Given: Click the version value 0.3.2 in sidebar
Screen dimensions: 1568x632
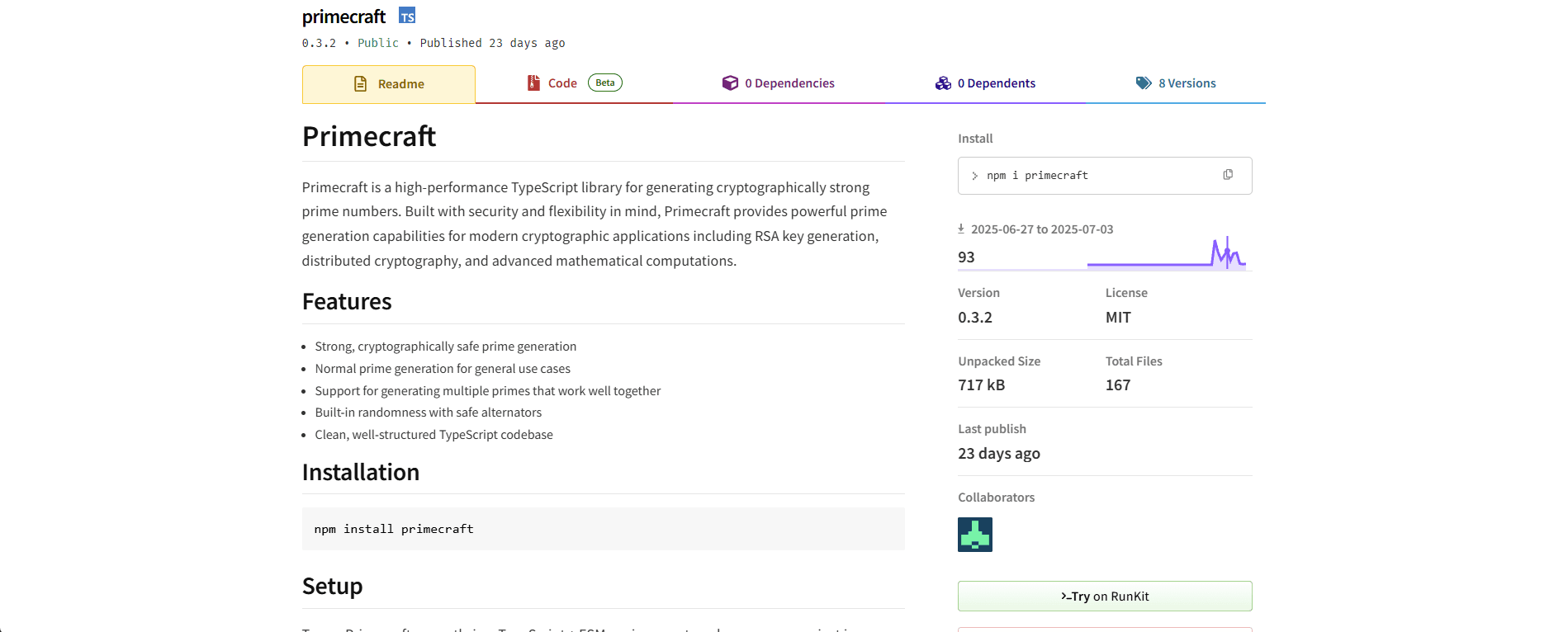Looking at the screenshot, I should pos(975,318).
